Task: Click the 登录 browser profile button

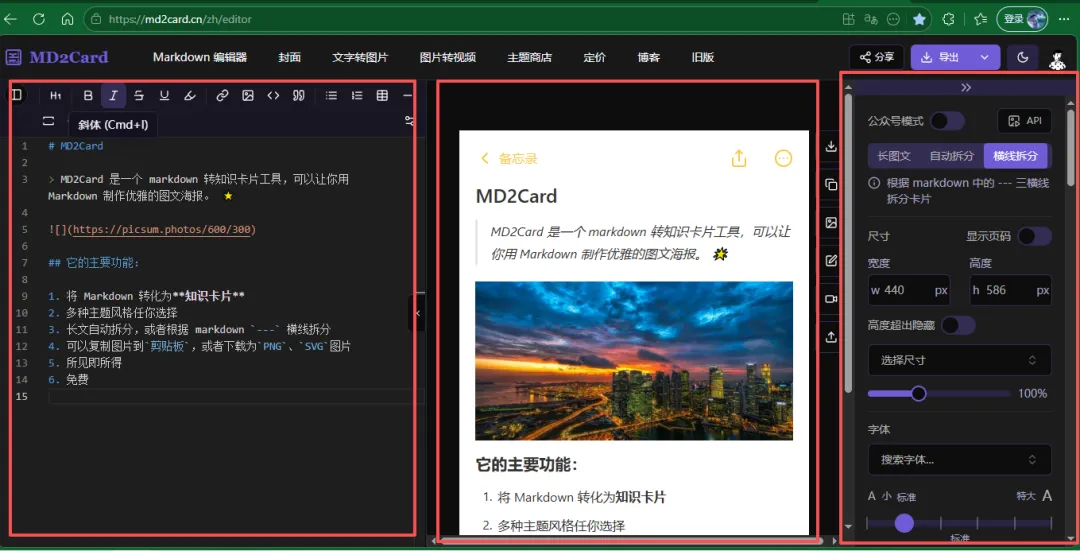Action: 1023,19
